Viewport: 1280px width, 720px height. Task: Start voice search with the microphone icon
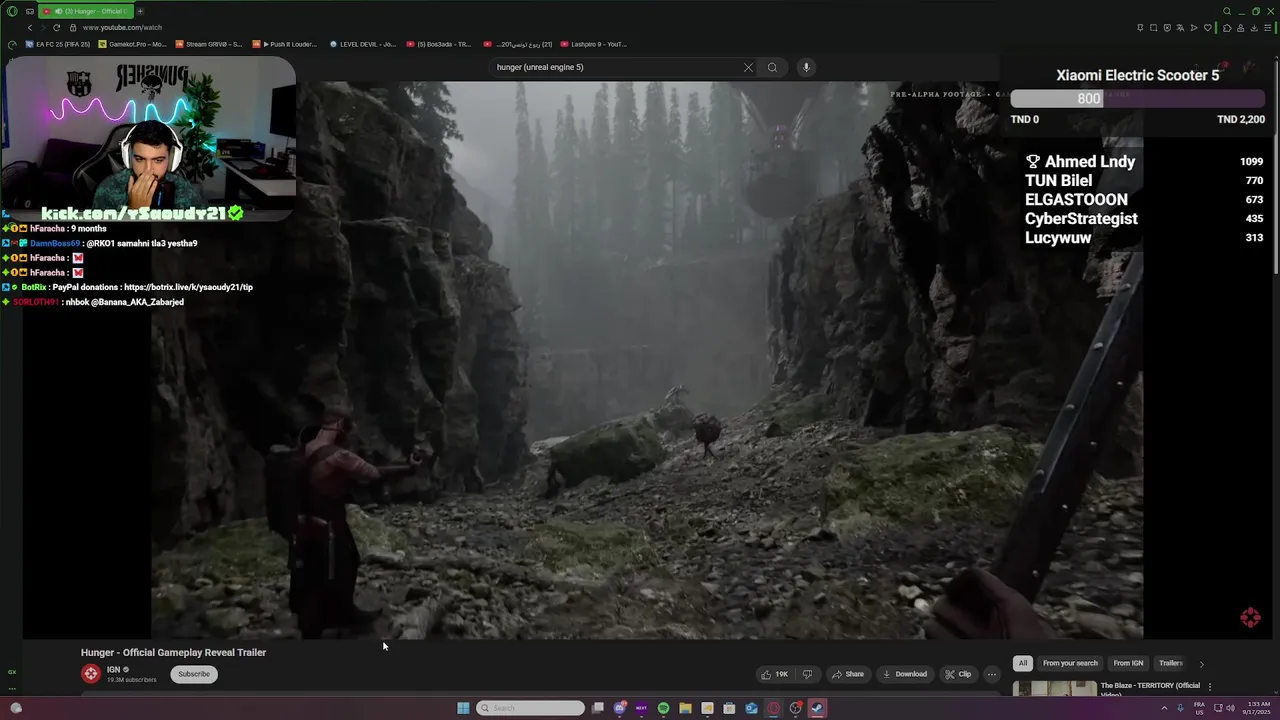(806, 67)
